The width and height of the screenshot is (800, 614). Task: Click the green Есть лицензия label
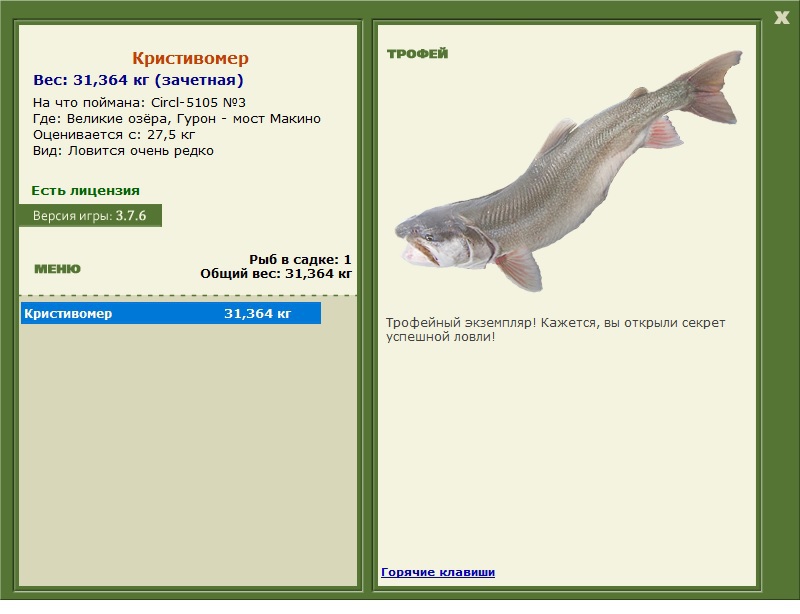tap(85, 190)
